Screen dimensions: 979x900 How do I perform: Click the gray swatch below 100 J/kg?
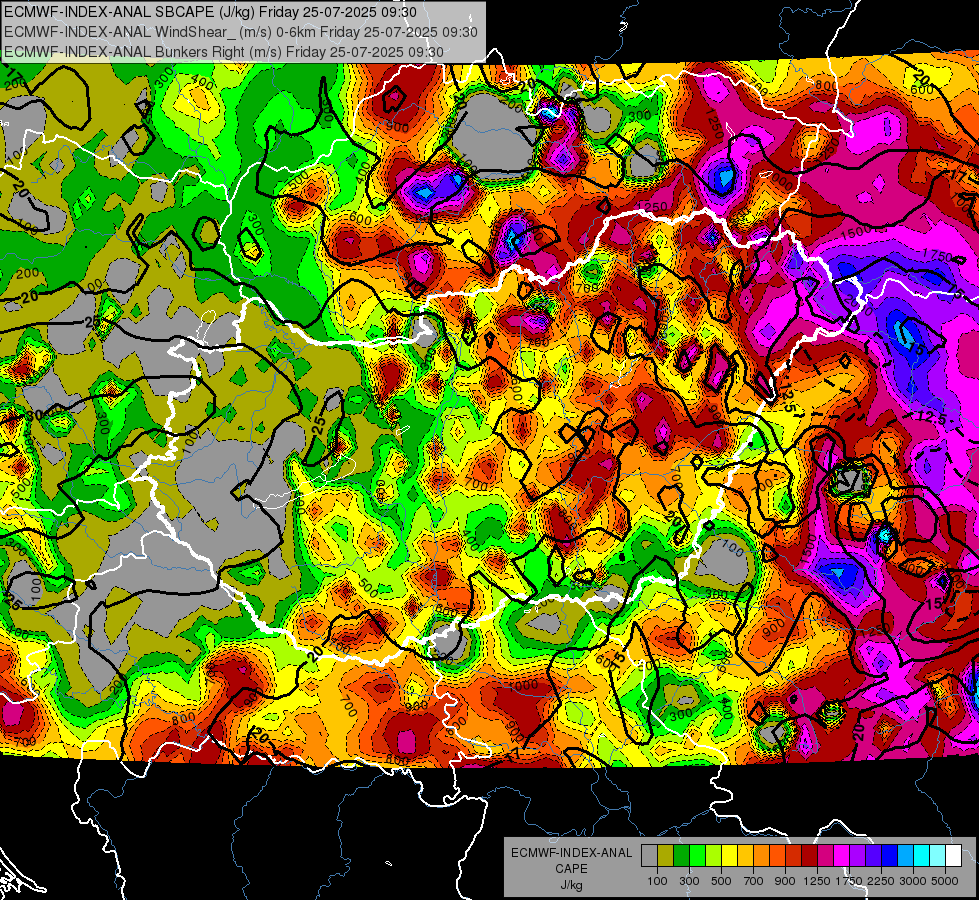pos(649,856)
